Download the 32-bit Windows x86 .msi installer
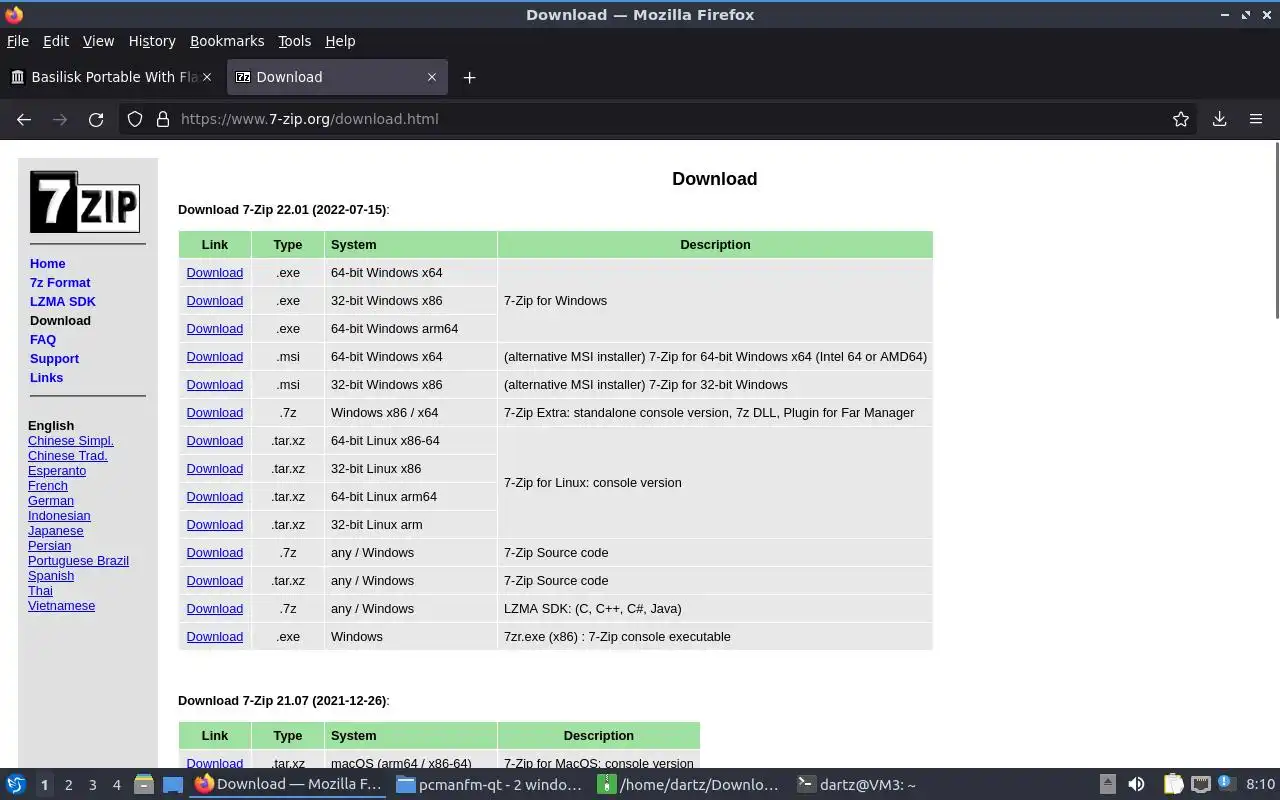 (214, 385)
